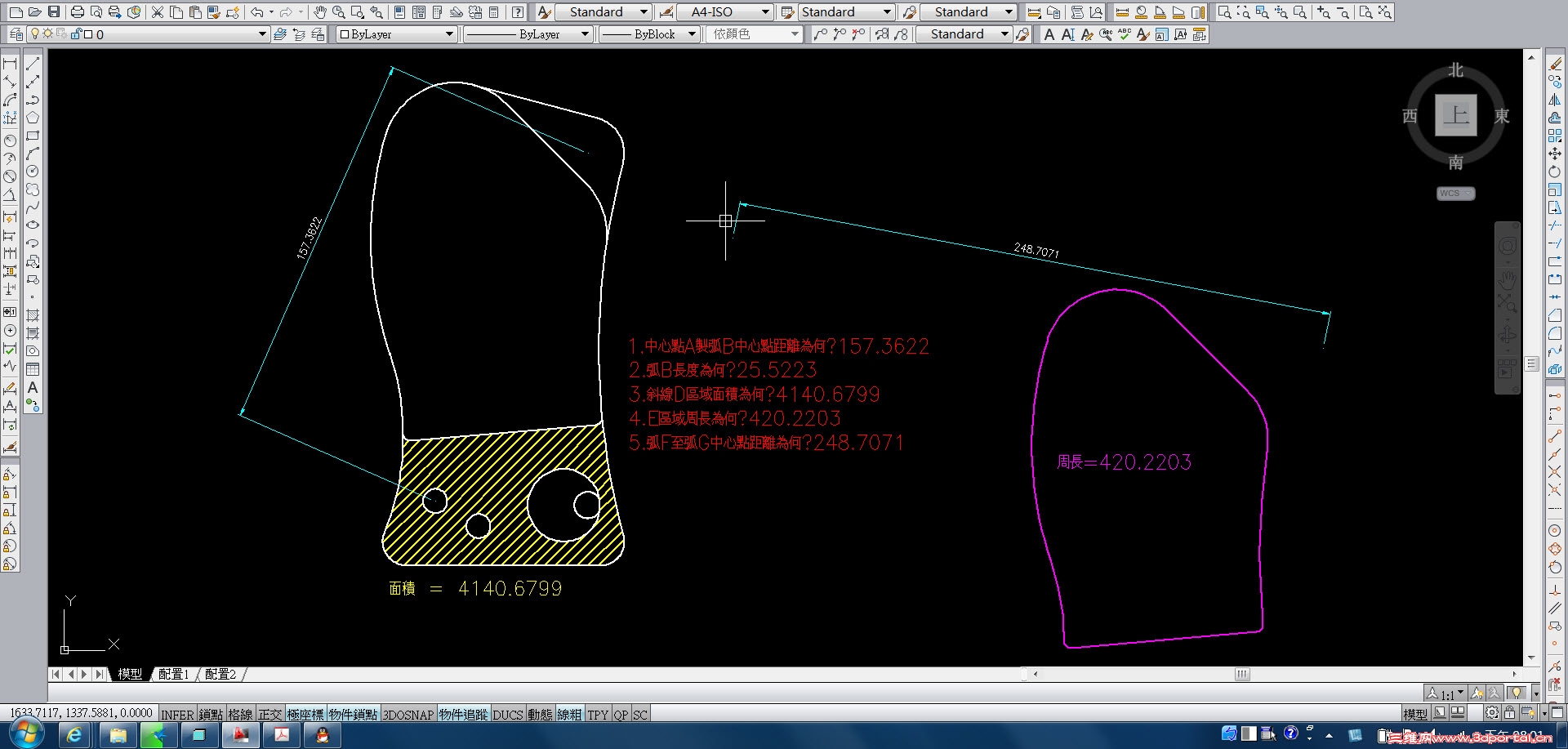This screenshot has height=749, width=1568.
Task: Expand multileader style Standard dropdown at top right
Action: (1009, 11)
